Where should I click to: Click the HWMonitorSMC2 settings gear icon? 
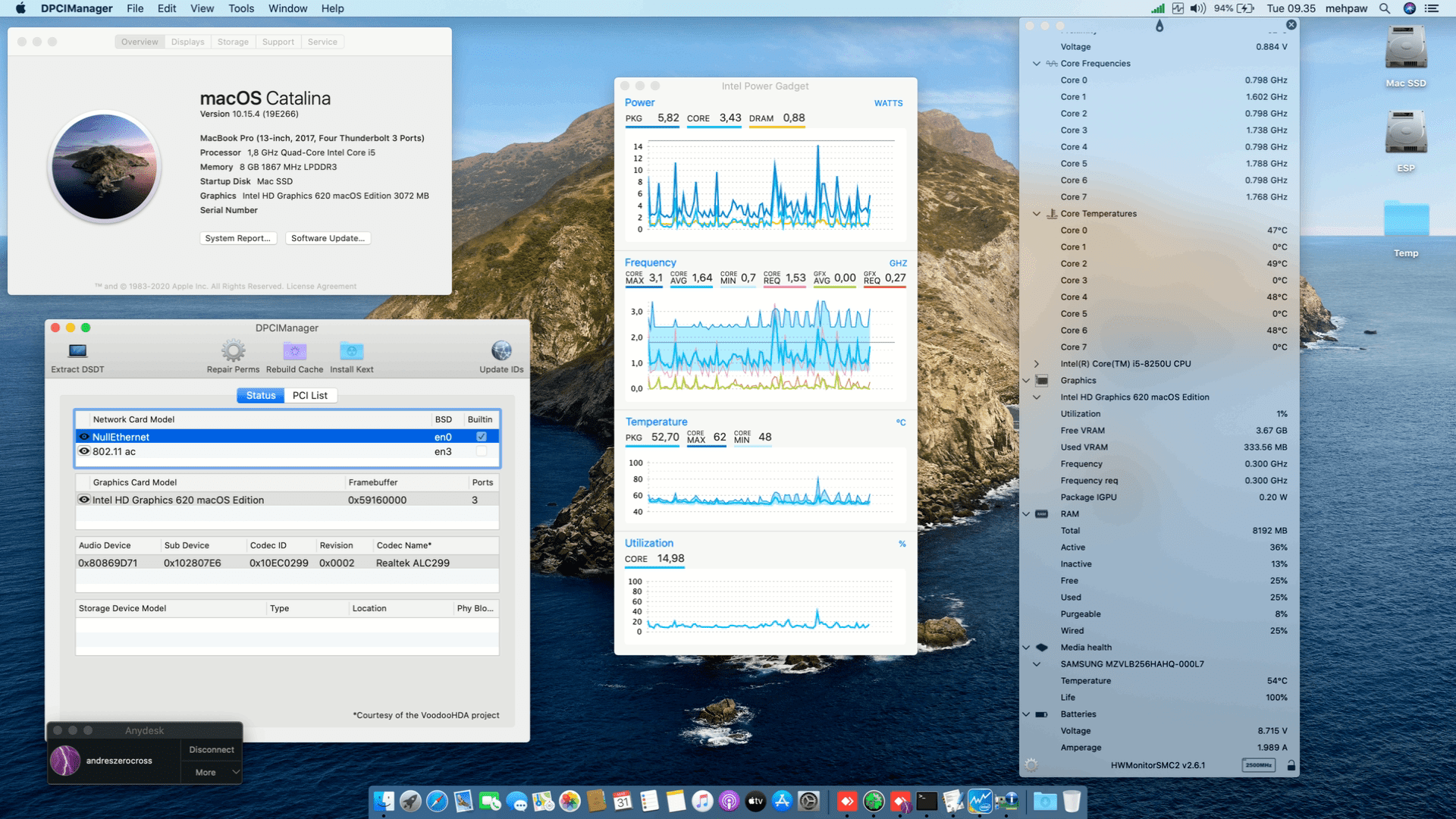(1030, 764)
